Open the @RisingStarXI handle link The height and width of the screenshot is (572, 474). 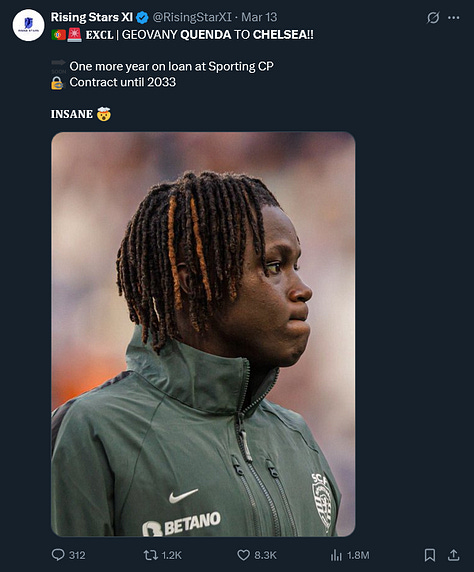[192, 17]
